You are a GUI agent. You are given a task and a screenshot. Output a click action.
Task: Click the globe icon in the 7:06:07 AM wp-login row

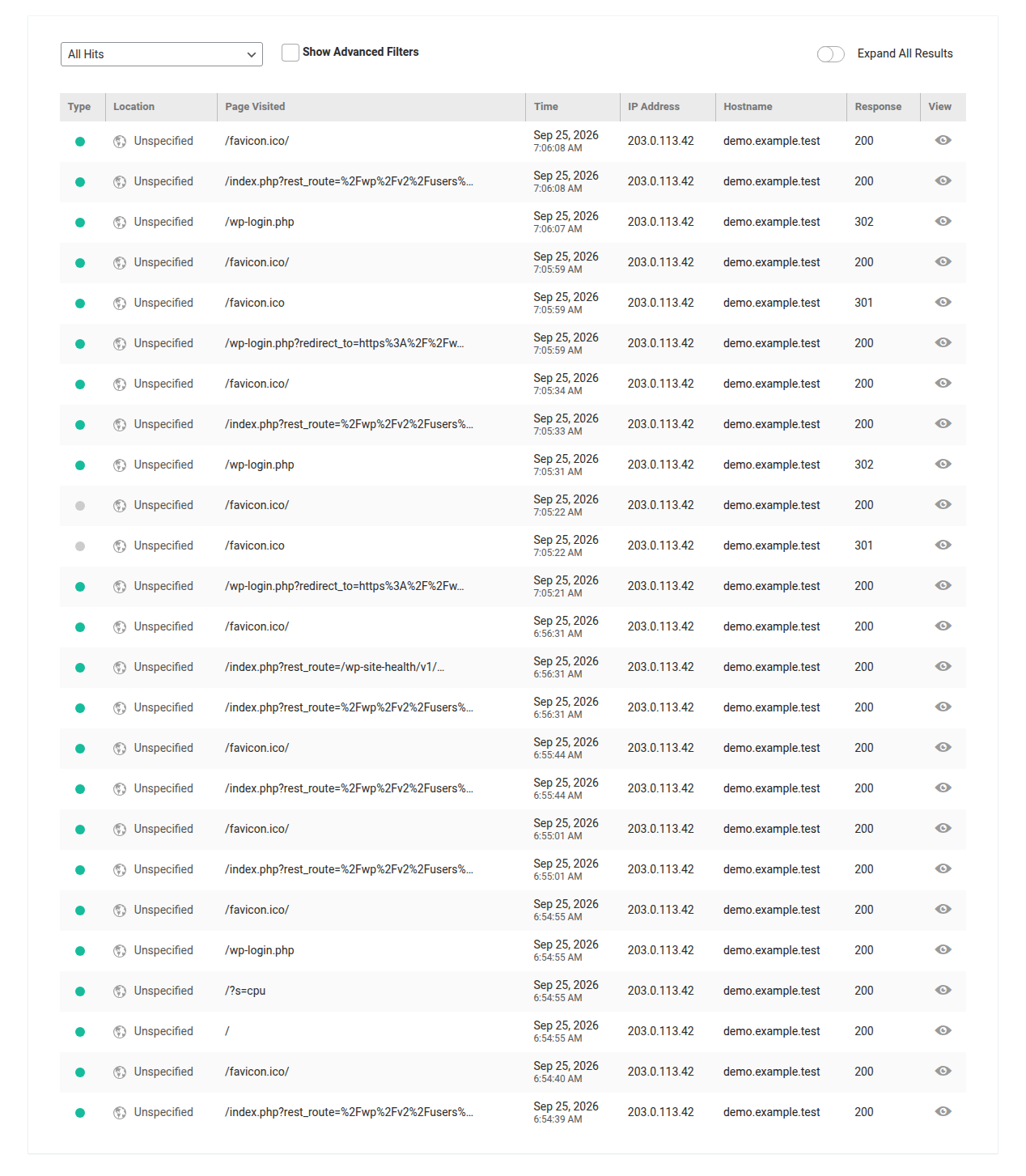click(x=120, y=223)
